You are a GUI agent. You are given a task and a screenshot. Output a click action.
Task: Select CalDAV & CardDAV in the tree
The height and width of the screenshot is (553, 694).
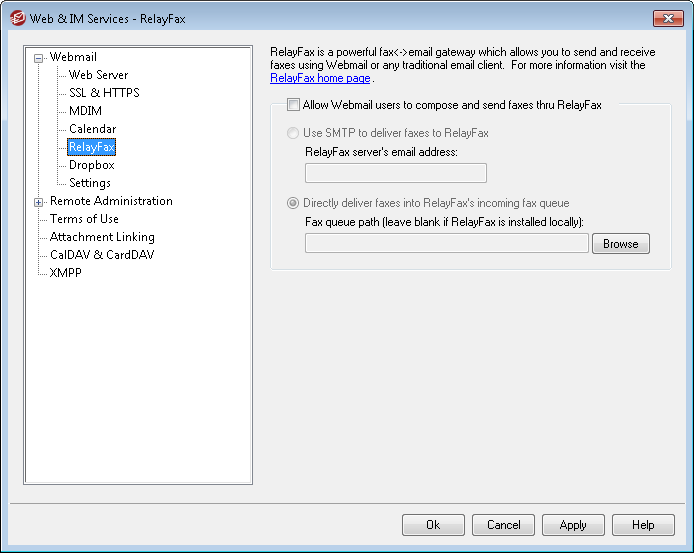(102, 255)
